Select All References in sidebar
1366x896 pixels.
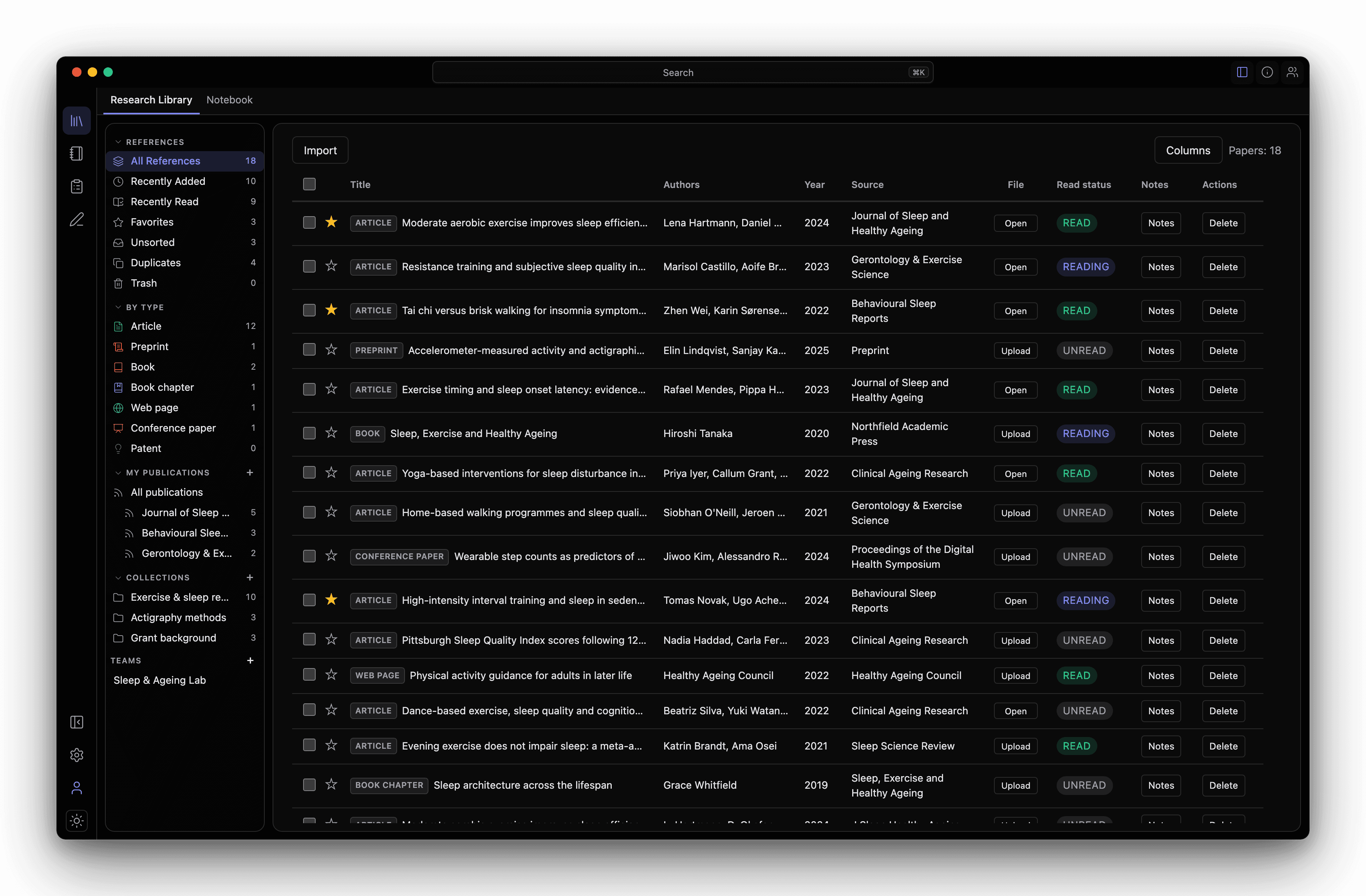tap(185, 161)
